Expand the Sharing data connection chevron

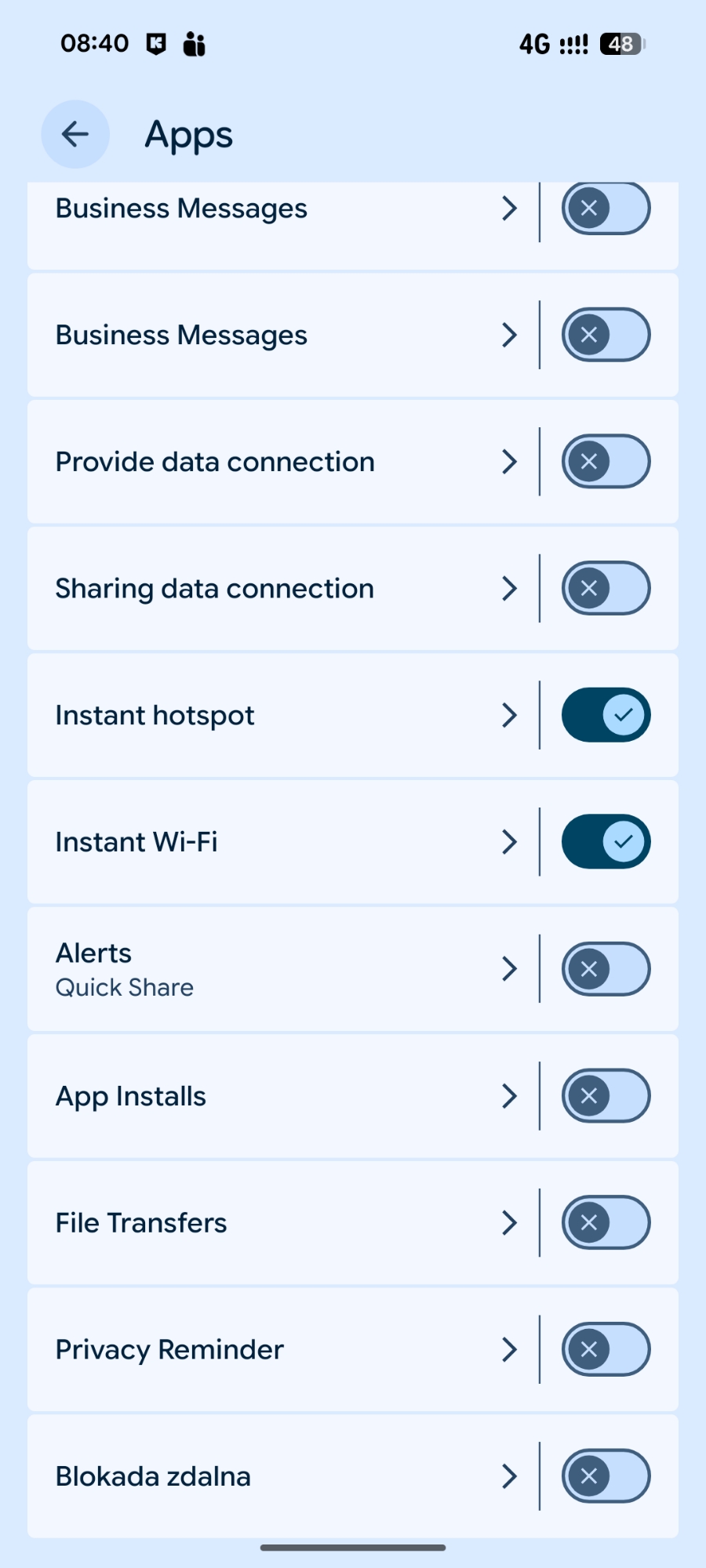[510, 589]
